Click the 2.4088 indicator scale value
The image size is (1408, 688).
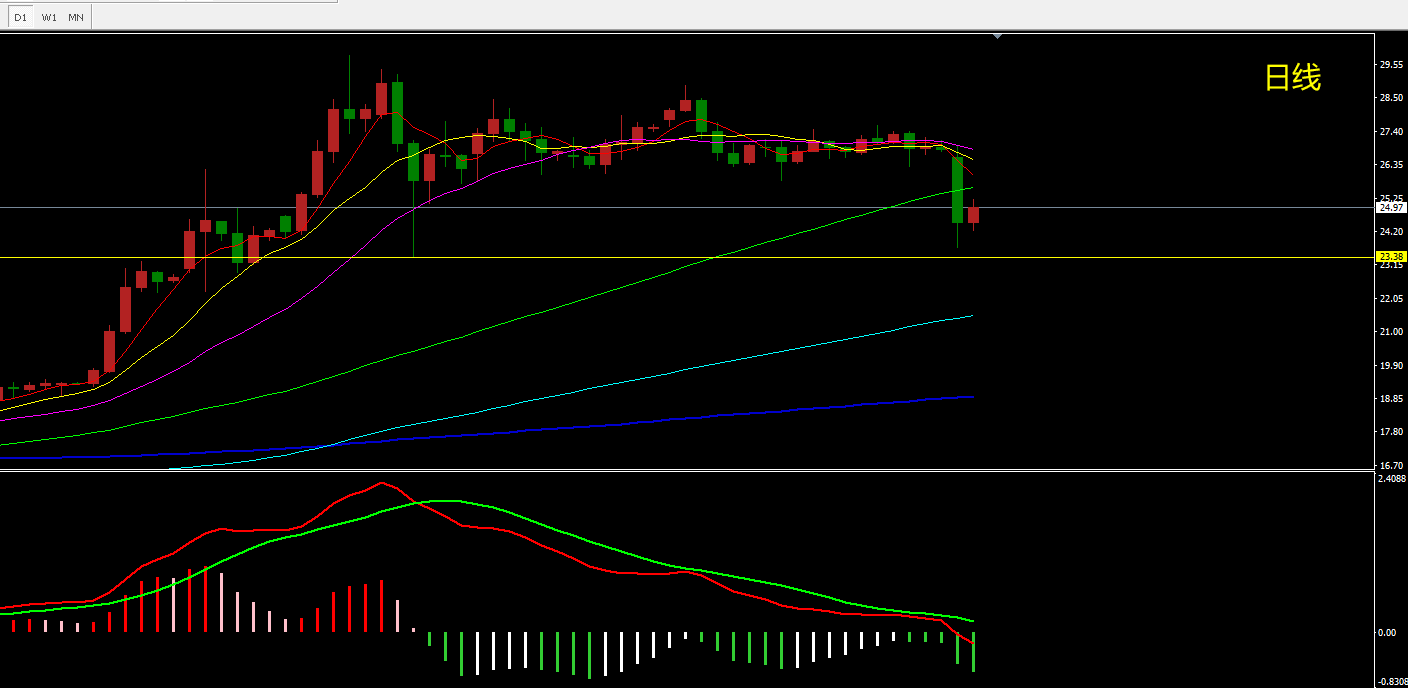(x=1392, y=479)
